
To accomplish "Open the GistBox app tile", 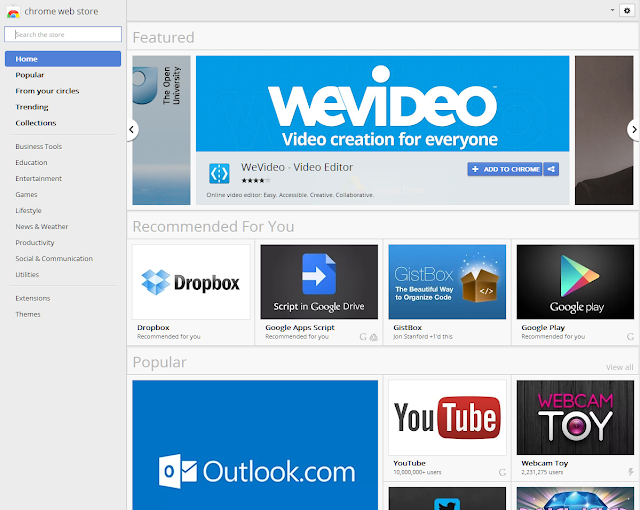I will 447,282.
